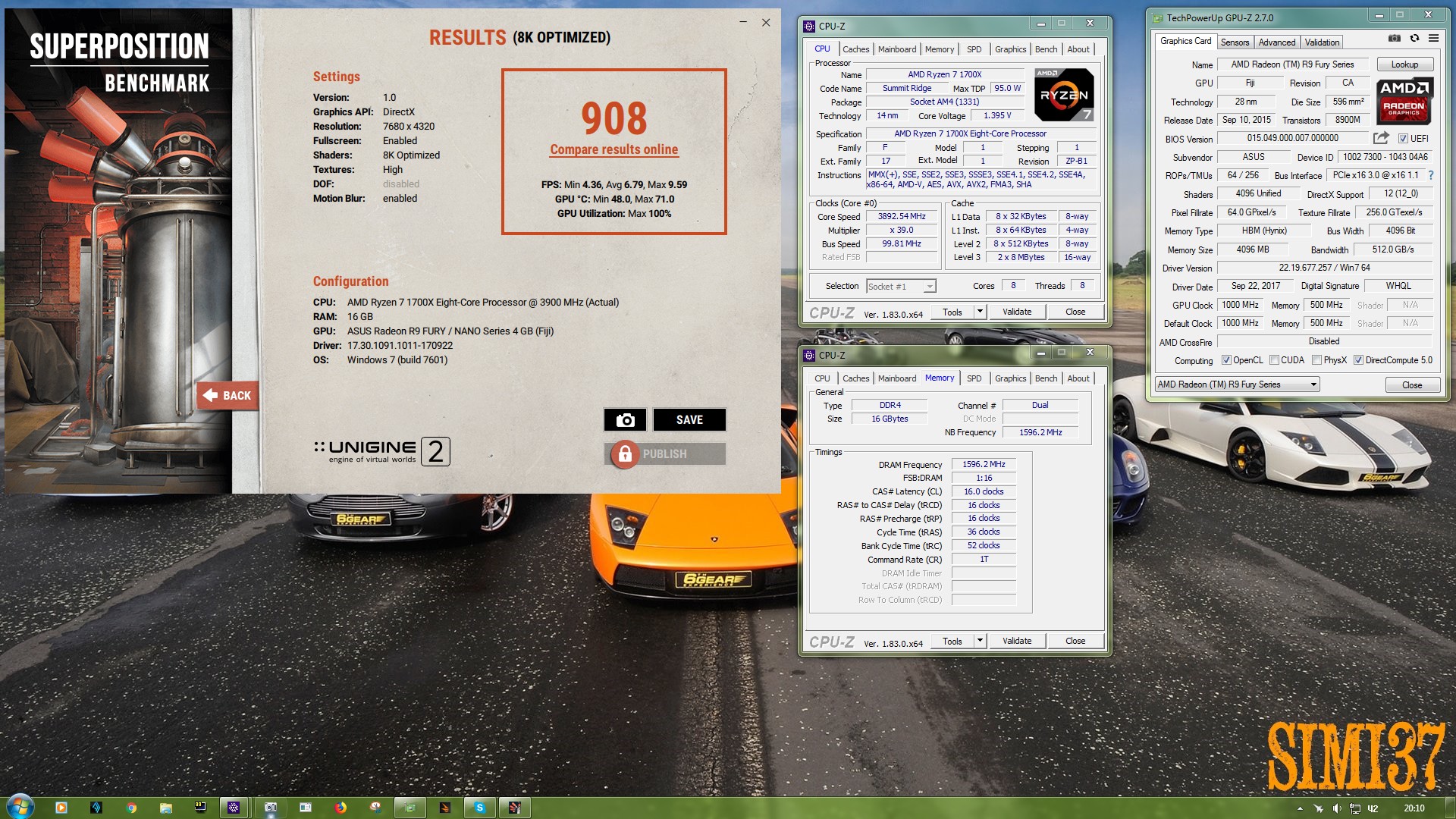Click the Close button in GPU-Z
The height and width of the screenshot is (819, 1456).
coord(1412,385)
